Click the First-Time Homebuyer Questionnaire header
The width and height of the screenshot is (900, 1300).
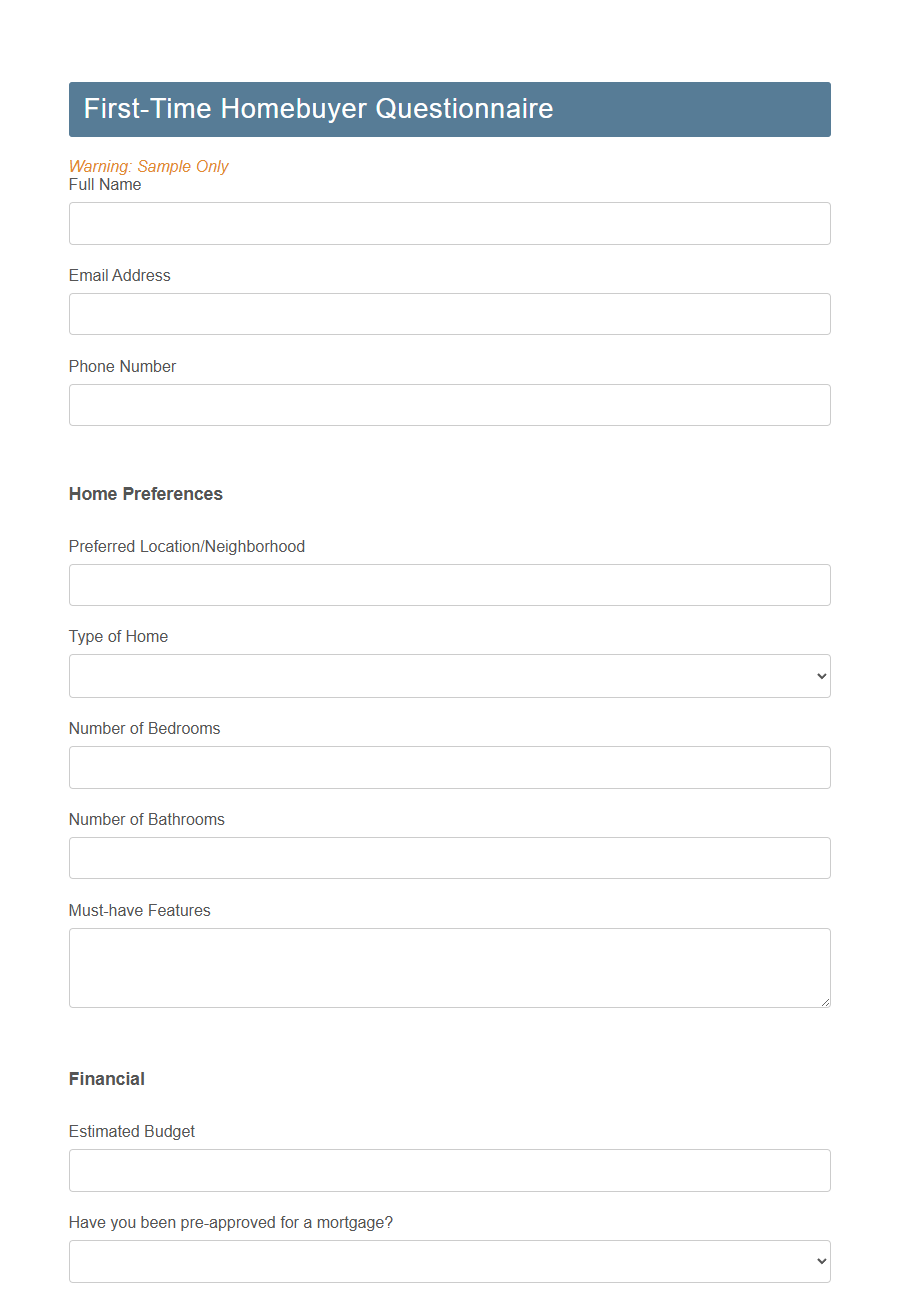point(320,109)
